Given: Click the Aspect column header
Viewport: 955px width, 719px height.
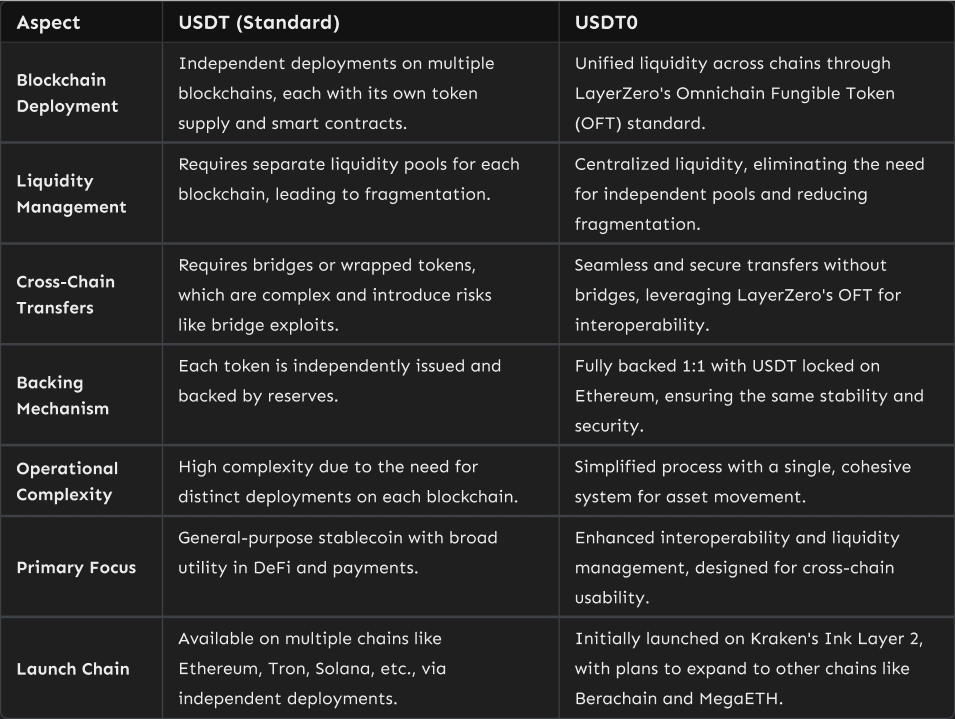Looking at the screenshot, I should pyautogui.click(x=48, y=23).
